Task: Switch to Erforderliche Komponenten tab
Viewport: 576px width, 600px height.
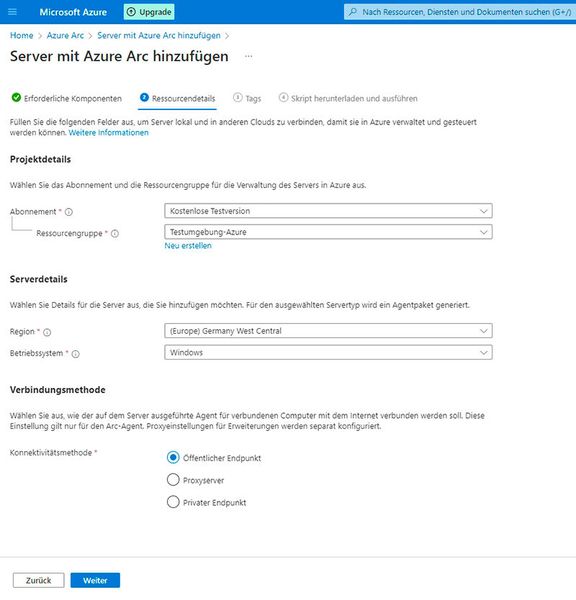Action: pyautogui.click(x=67, y=98)
